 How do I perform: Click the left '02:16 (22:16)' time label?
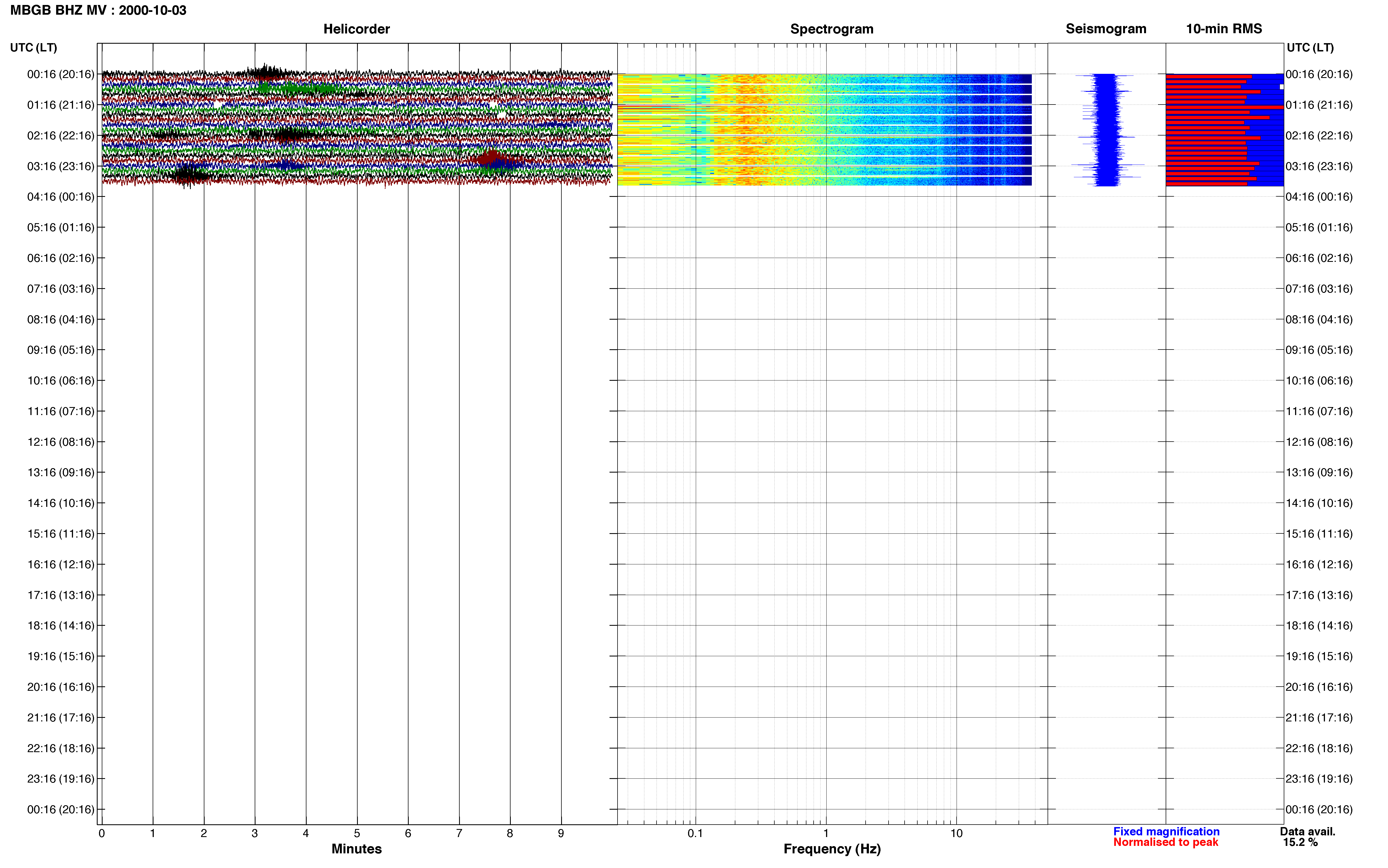point(61,135)
